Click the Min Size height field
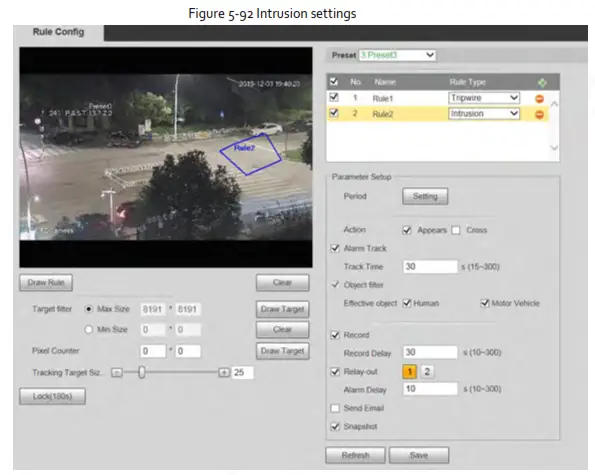 [188, 329]
